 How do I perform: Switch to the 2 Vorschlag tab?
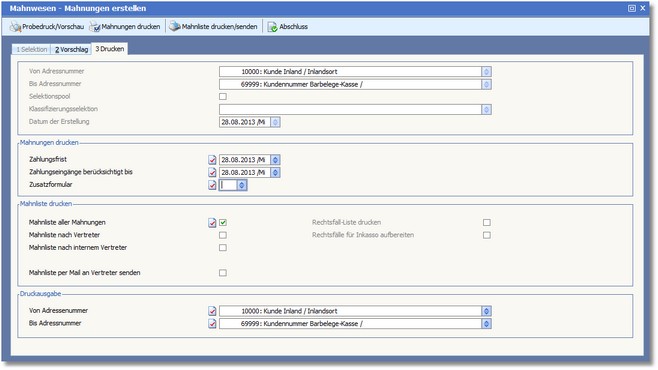click(x=71, y=50)
